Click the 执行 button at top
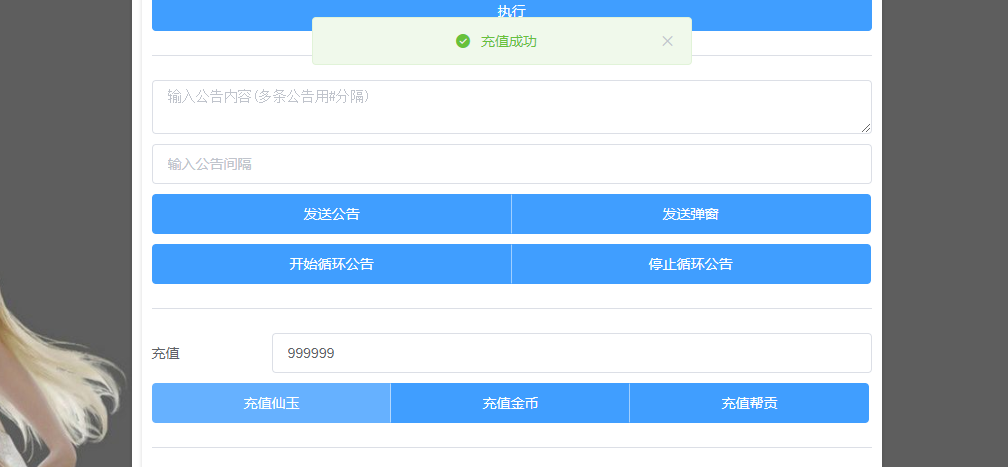This screenshot has width=1008, height=467. point(512,12)
